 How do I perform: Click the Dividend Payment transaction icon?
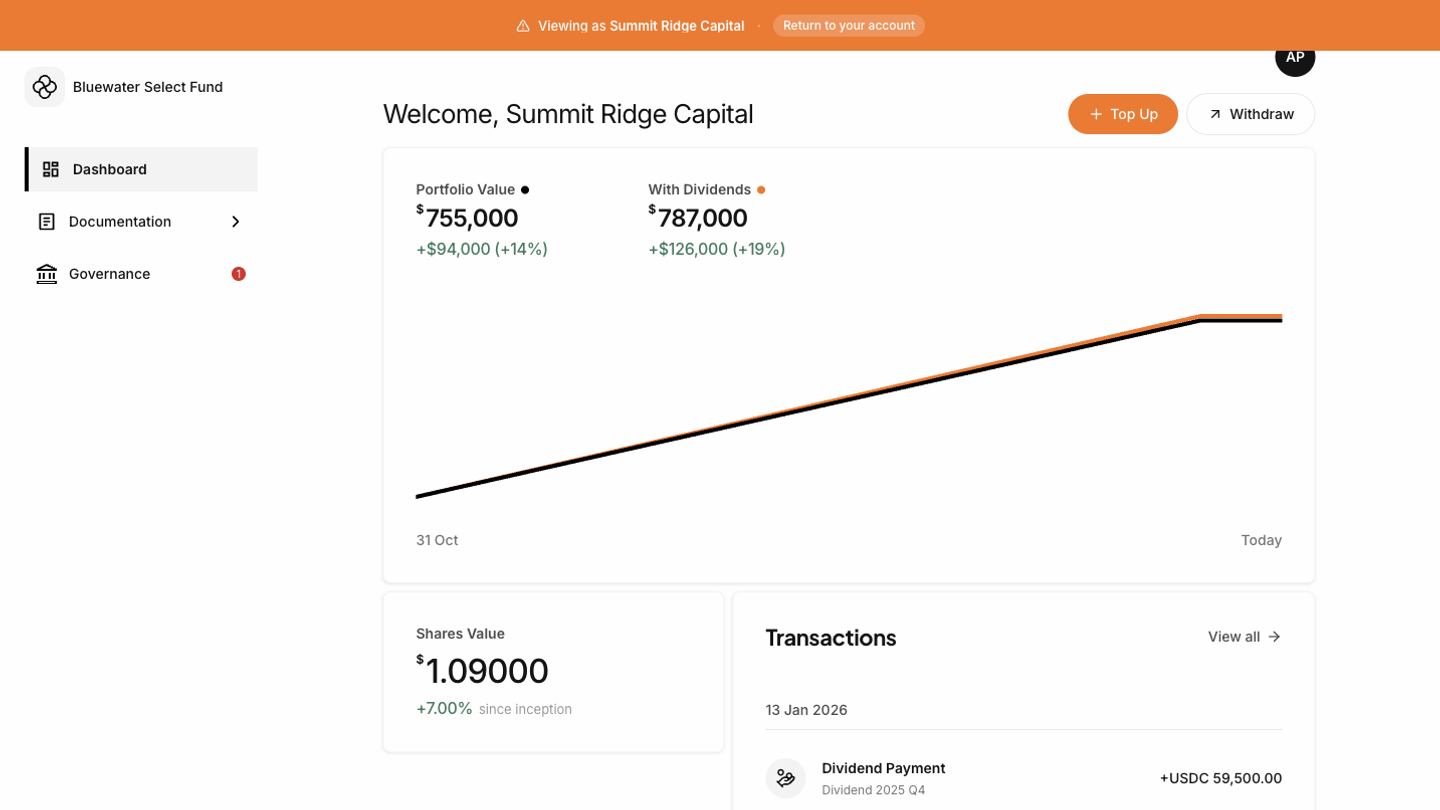786,778
